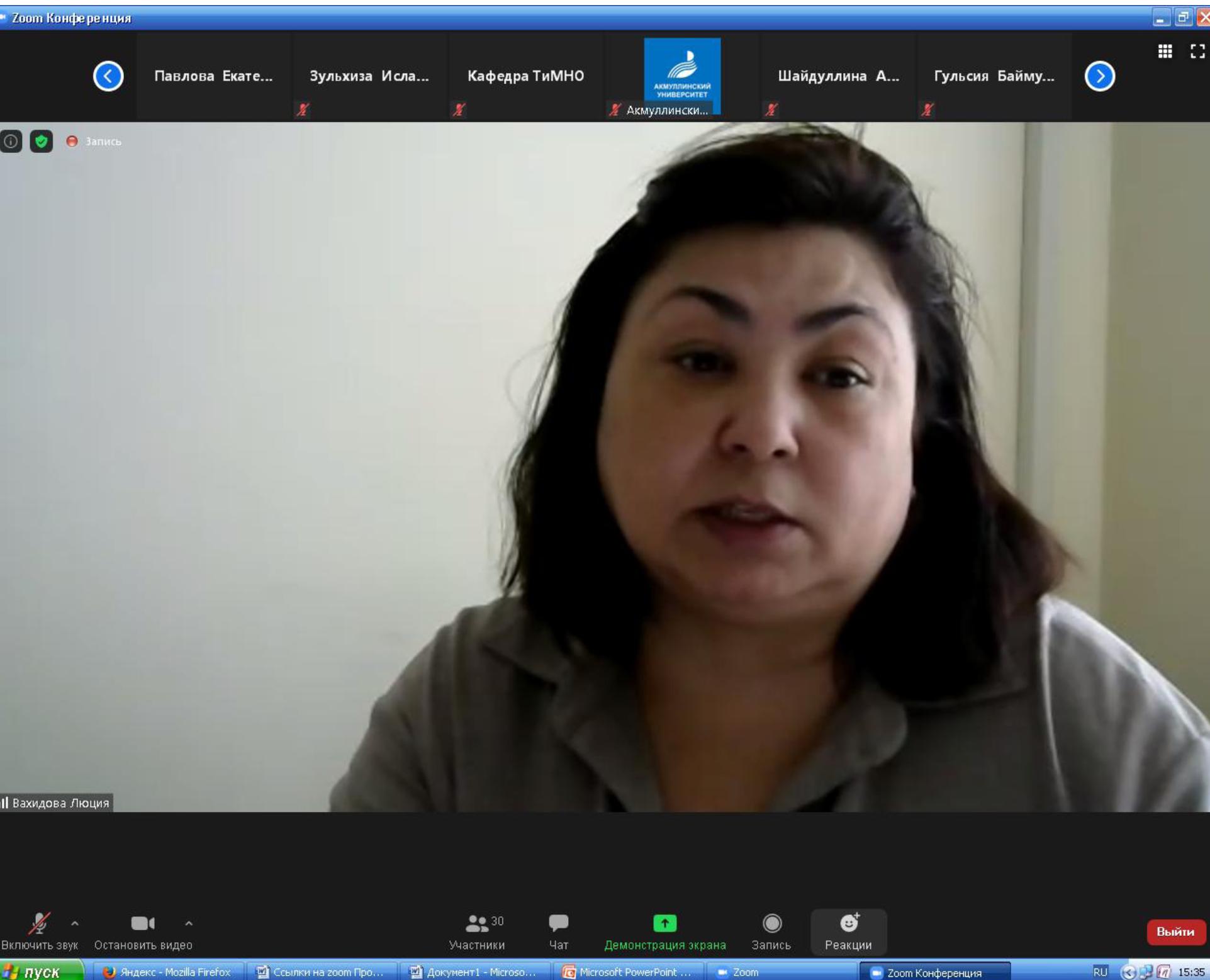The image size is (1210, 980).
Task: Expand audio settings arrow next to microphone
Action: [x=75, y=923]
